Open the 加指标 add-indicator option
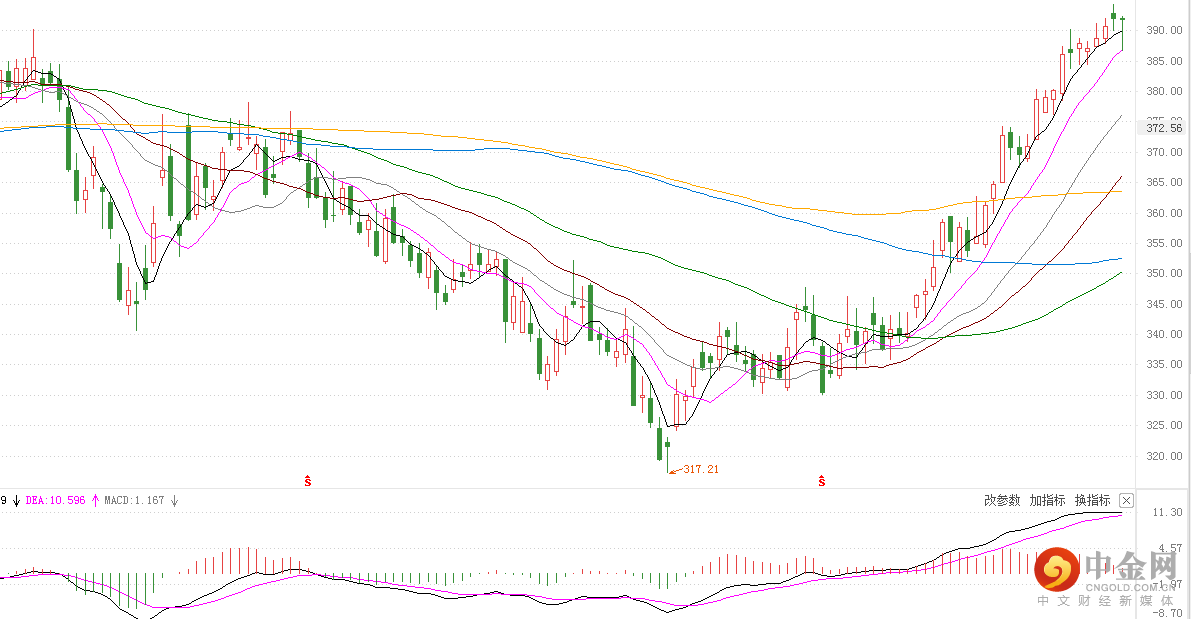This screenshot has width=1191, height=619. tap(1047, 501)
